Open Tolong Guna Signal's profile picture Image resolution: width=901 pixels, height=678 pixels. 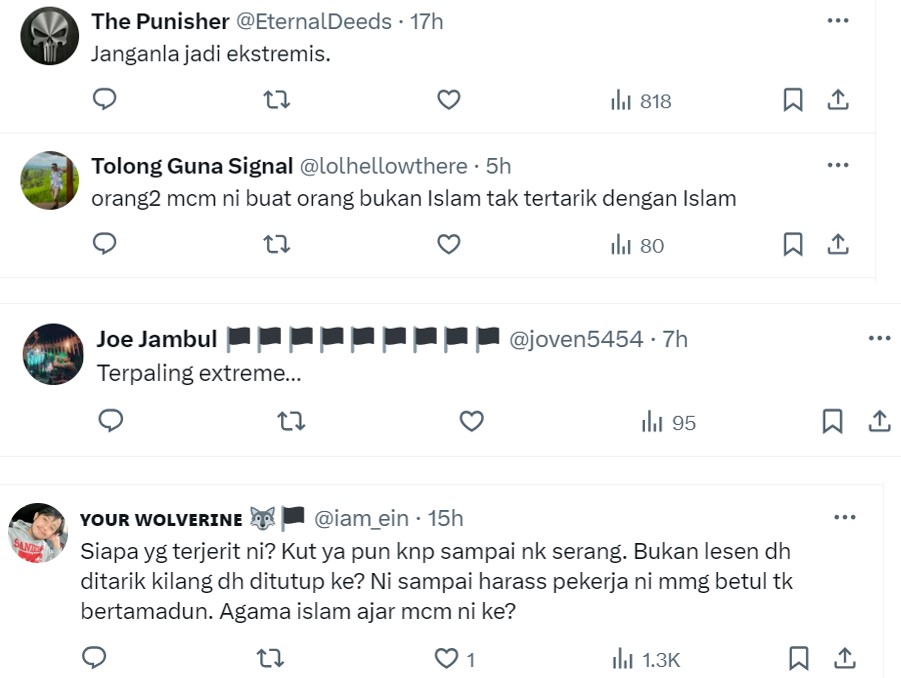click(49, 181)
